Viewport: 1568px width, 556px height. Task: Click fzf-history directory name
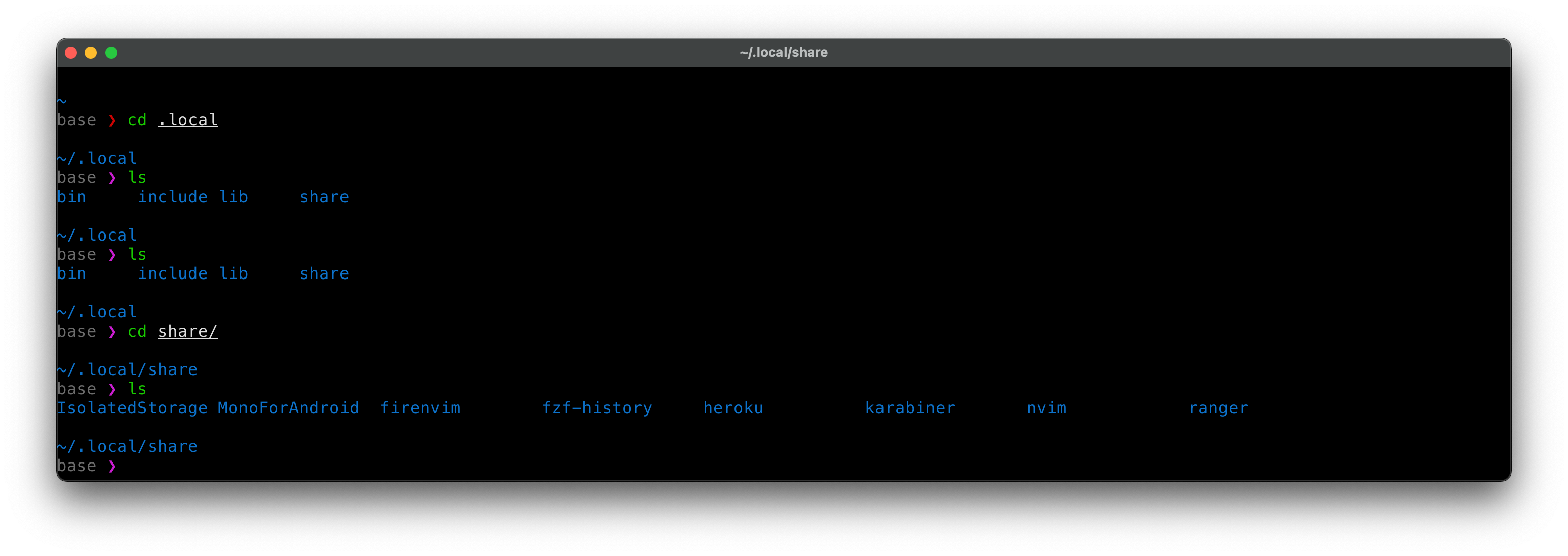pos(597,408)
